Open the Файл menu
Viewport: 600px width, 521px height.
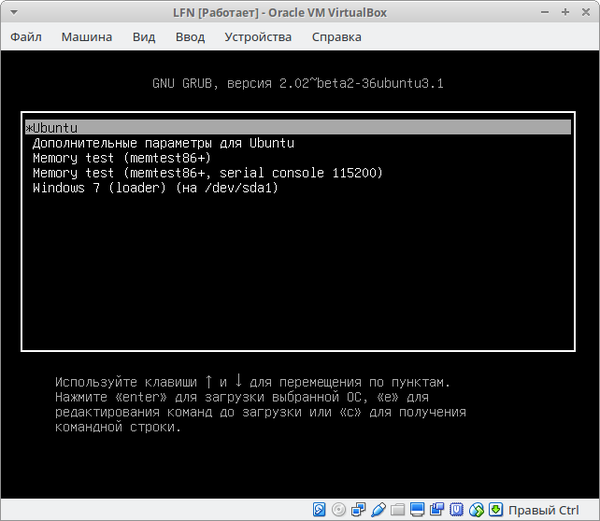coord(29,37)
